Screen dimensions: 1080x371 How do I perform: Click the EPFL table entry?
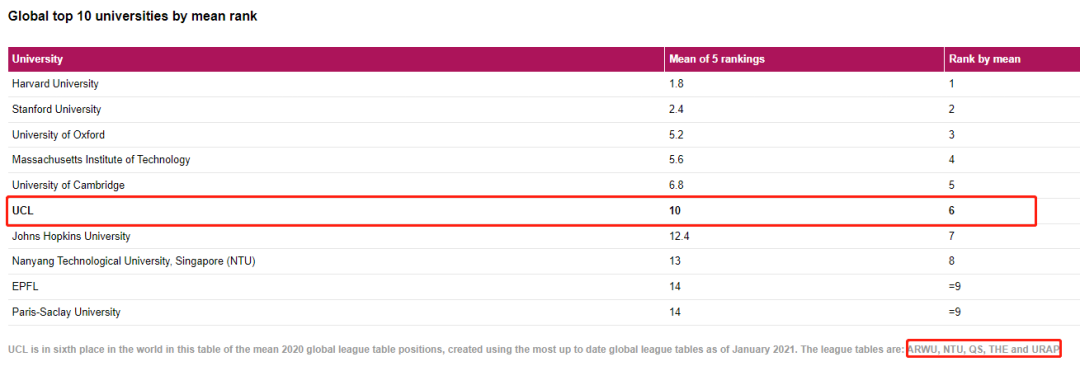tap(23, 287)
